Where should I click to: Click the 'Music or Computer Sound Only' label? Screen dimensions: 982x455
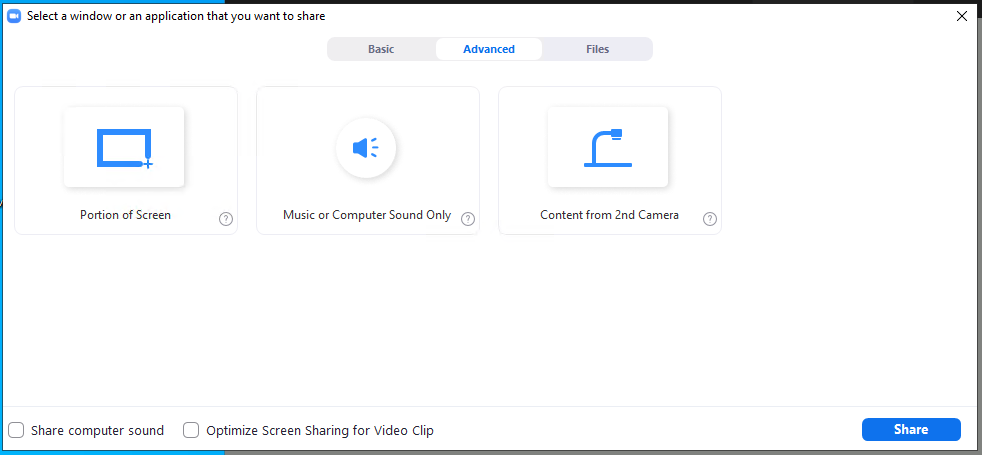coord(367,215)
